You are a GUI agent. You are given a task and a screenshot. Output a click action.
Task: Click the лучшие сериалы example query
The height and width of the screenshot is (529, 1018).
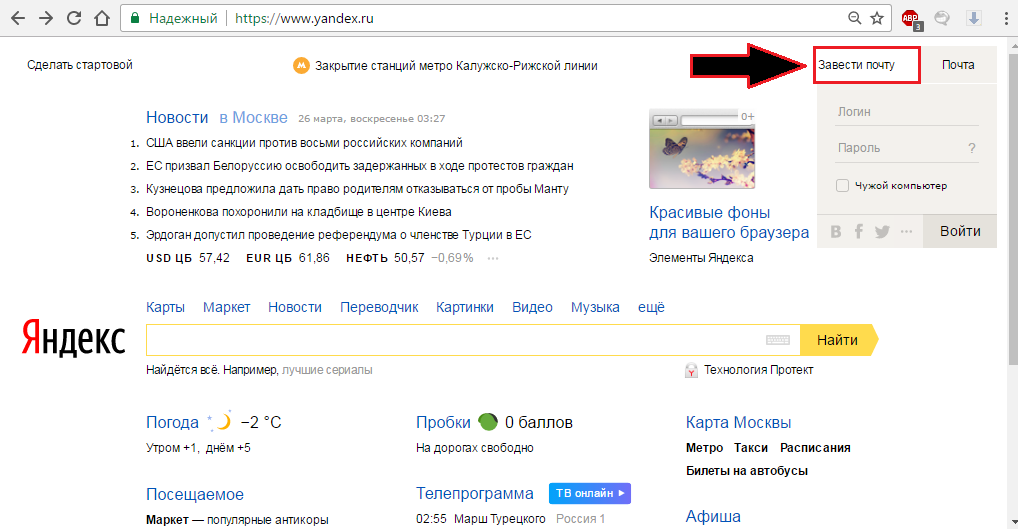coord(327,370)
